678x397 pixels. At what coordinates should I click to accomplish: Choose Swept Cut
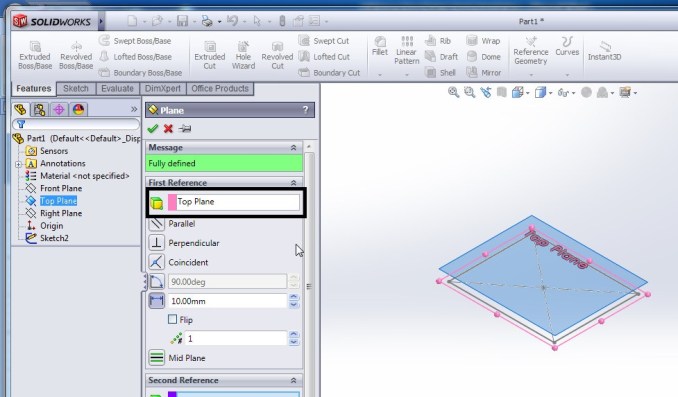click(324, 41)
